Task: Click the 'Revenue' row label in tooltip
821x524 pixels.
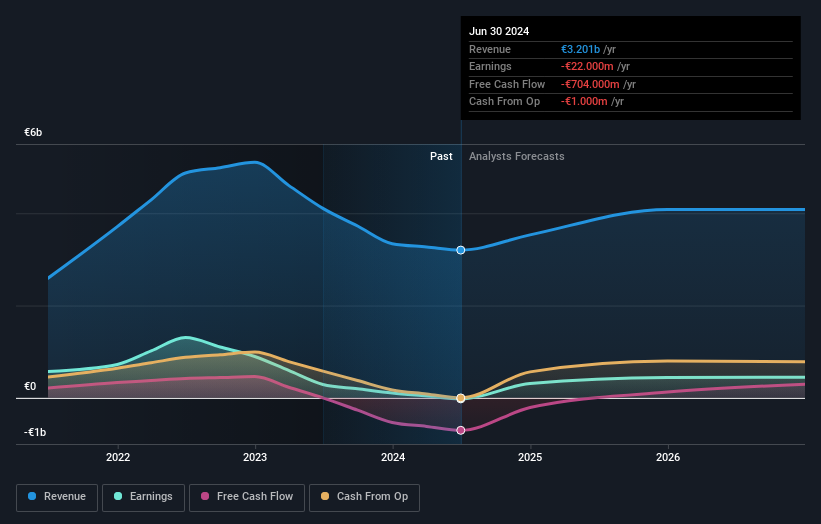Action: (490, 49)
